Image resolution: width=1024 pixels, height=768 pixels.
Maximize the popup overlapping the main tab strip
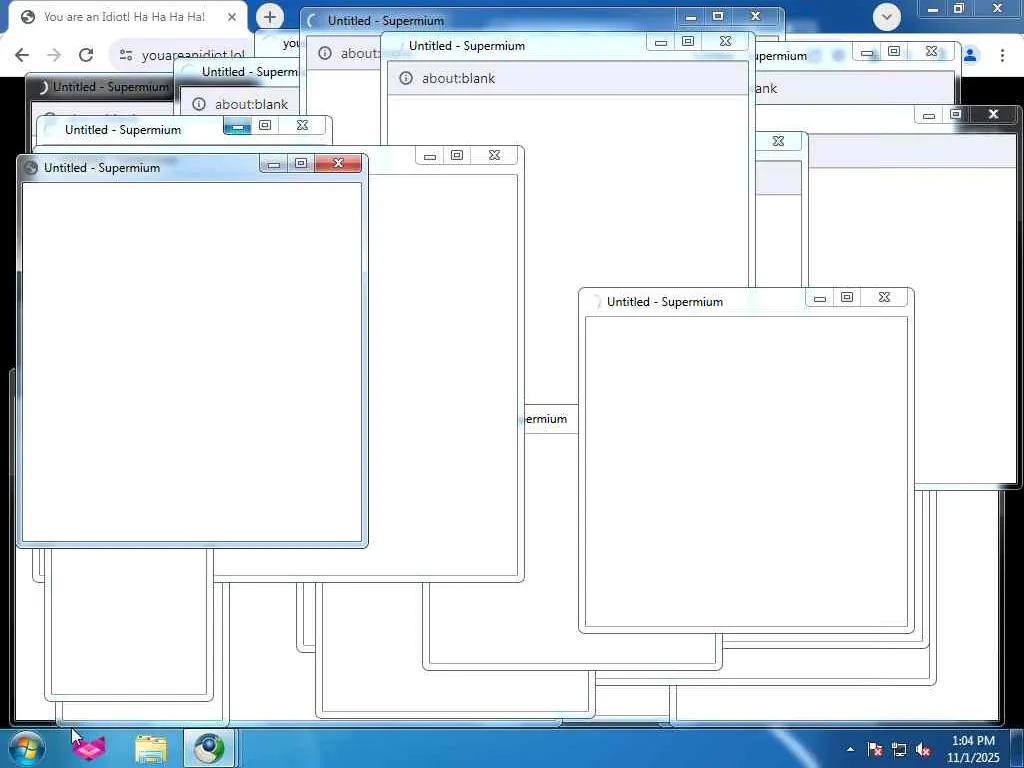(718, 16)
